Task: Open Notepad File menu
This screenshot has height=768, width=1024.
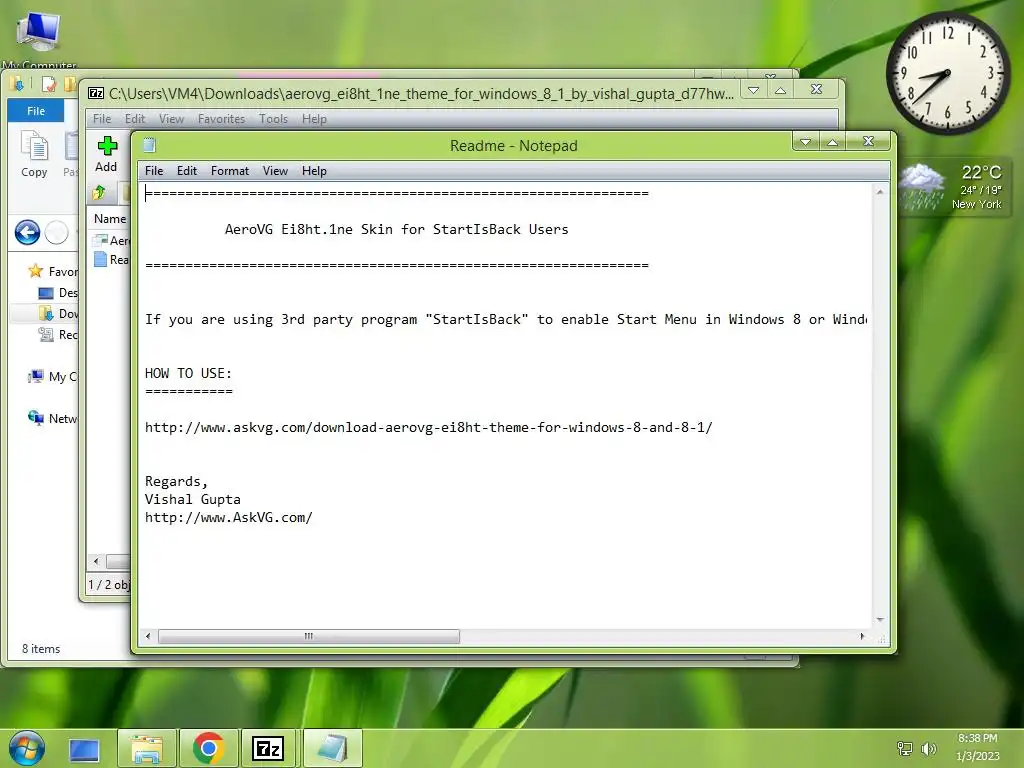Action: [154, 170]
